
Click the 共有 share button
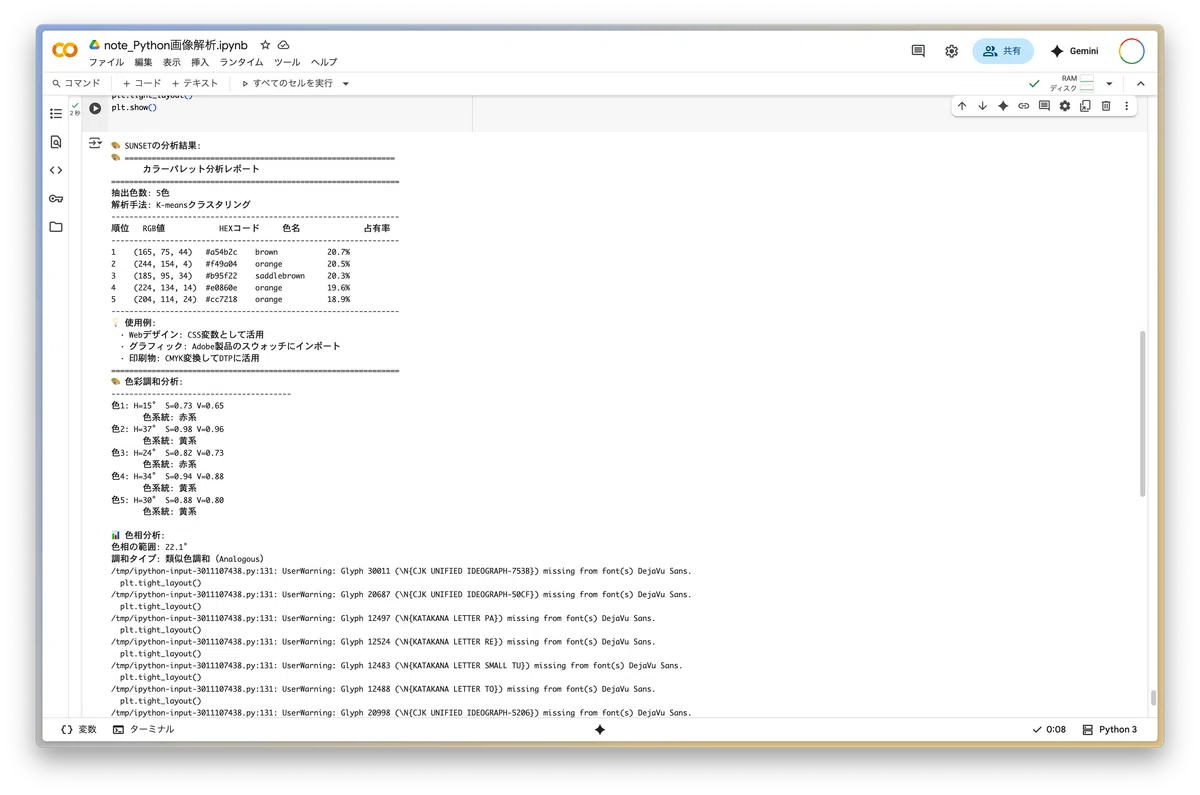click(1003, 51)
